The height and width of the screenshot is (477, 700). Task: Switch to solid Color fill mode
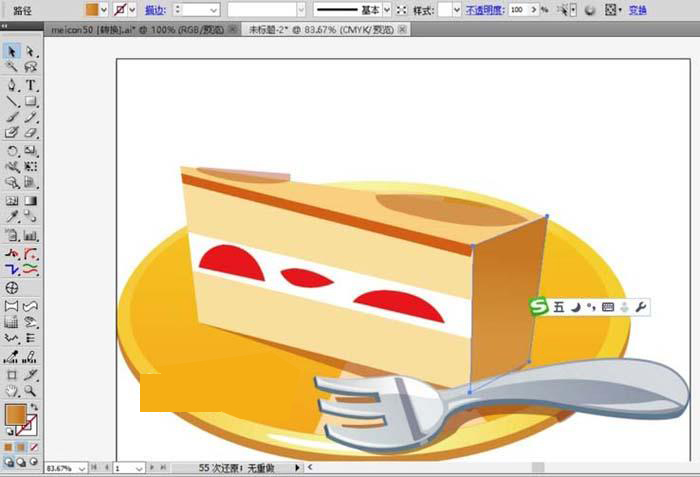pyautogui.click(x=8, y=447)
